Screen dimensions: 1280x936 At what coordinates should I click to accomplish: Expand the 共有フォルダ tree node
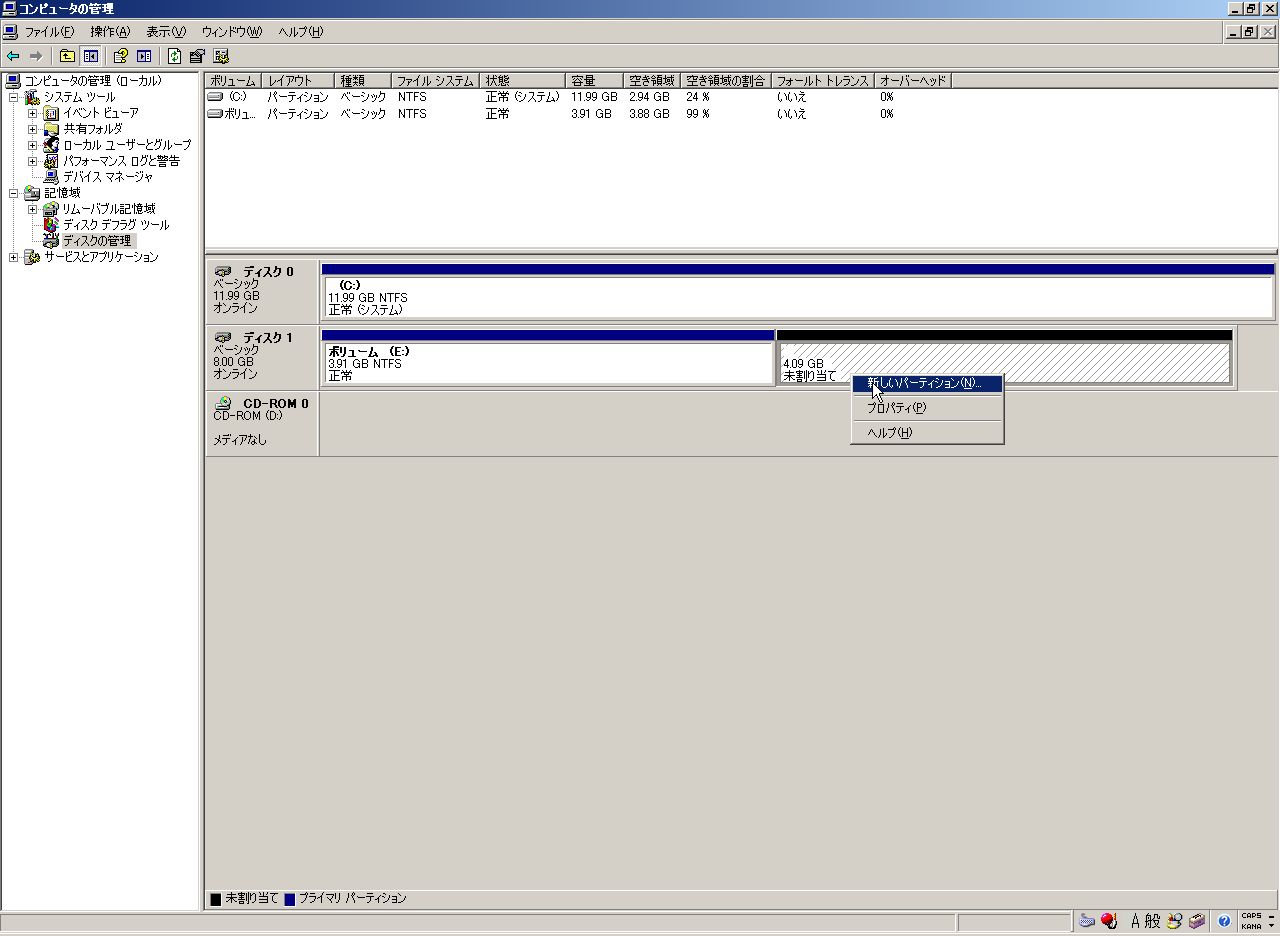[32, 129]
